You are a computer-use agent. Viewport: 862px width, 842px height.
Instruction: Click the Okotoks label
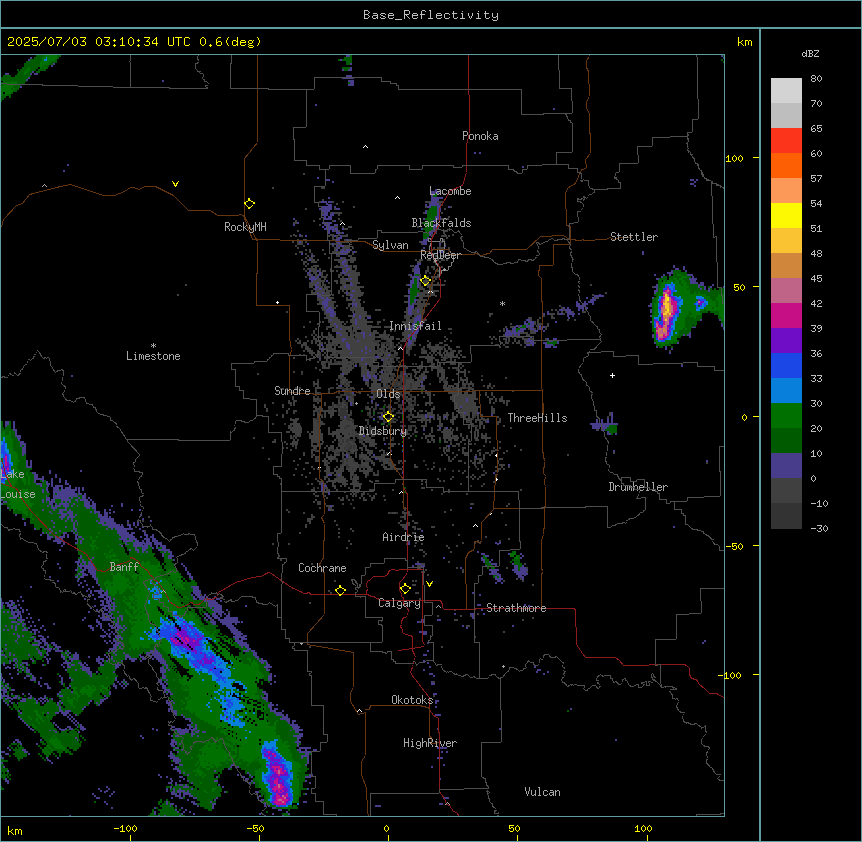click(x=412, y=700)
